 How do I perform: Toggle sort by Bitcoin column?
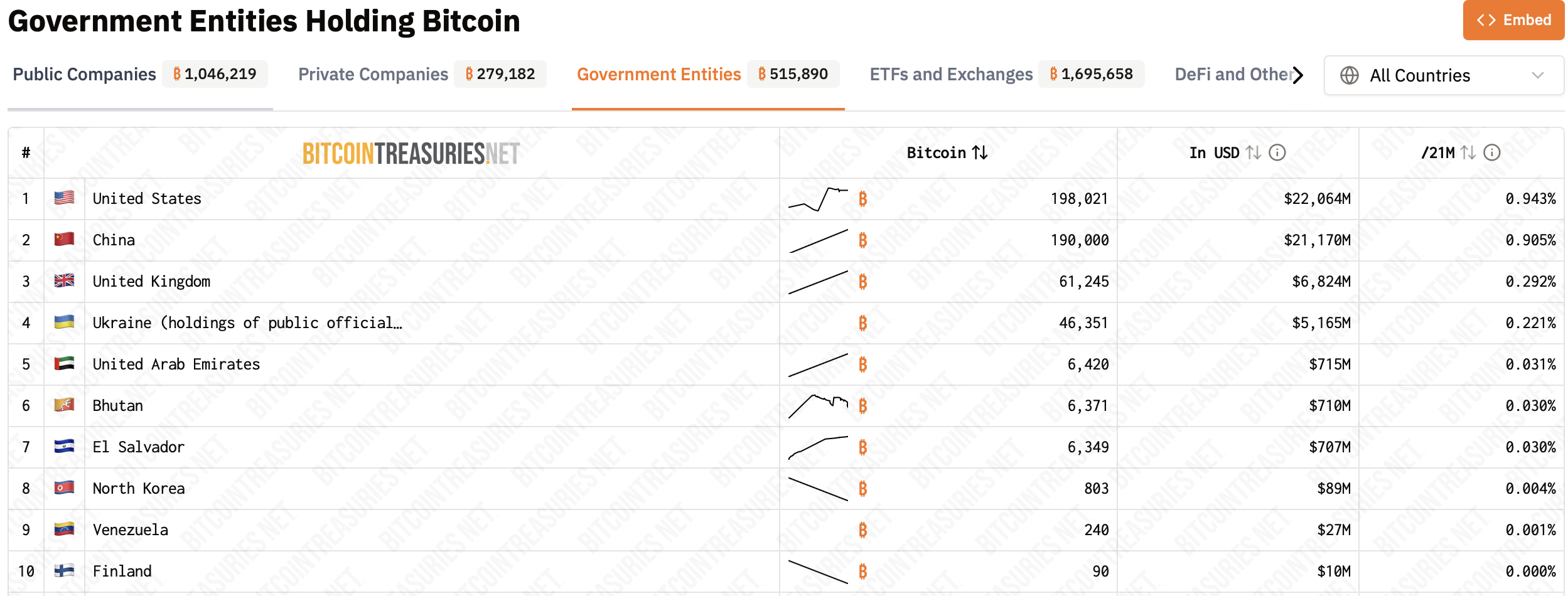point(947,152)
